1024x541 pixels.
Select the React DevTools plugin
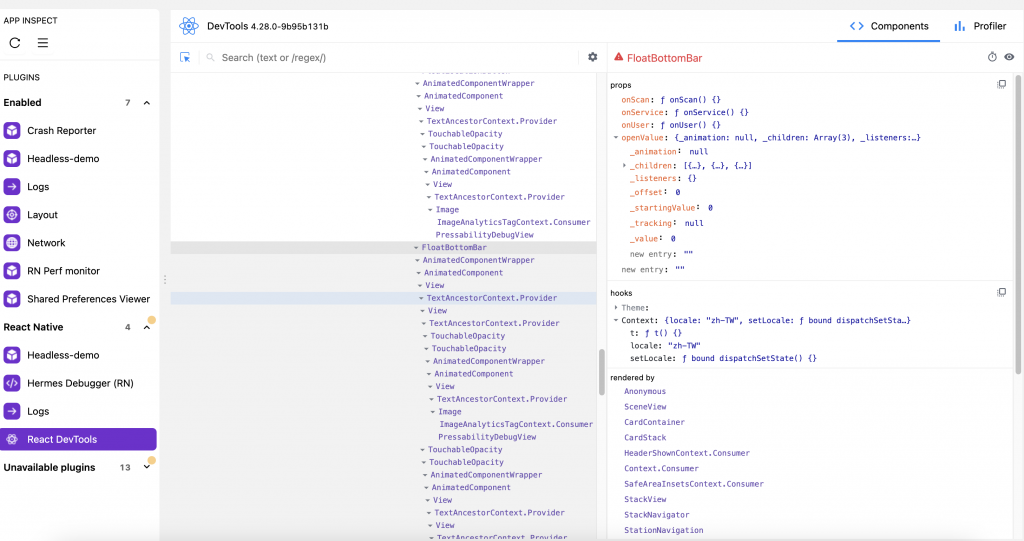pos(78,440)
